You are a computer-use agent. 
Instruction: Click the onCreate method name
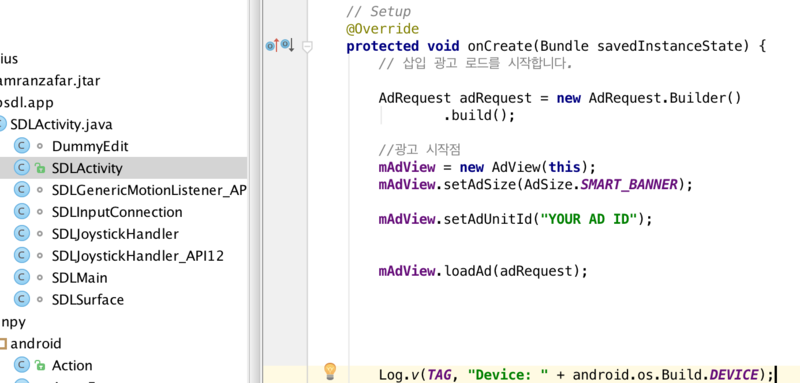[x=500, y=46]
